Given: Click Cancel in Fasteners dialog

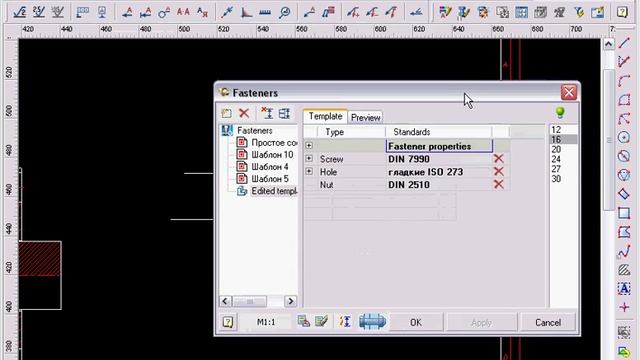Looking at the screenshot, I should pos(548,322).
